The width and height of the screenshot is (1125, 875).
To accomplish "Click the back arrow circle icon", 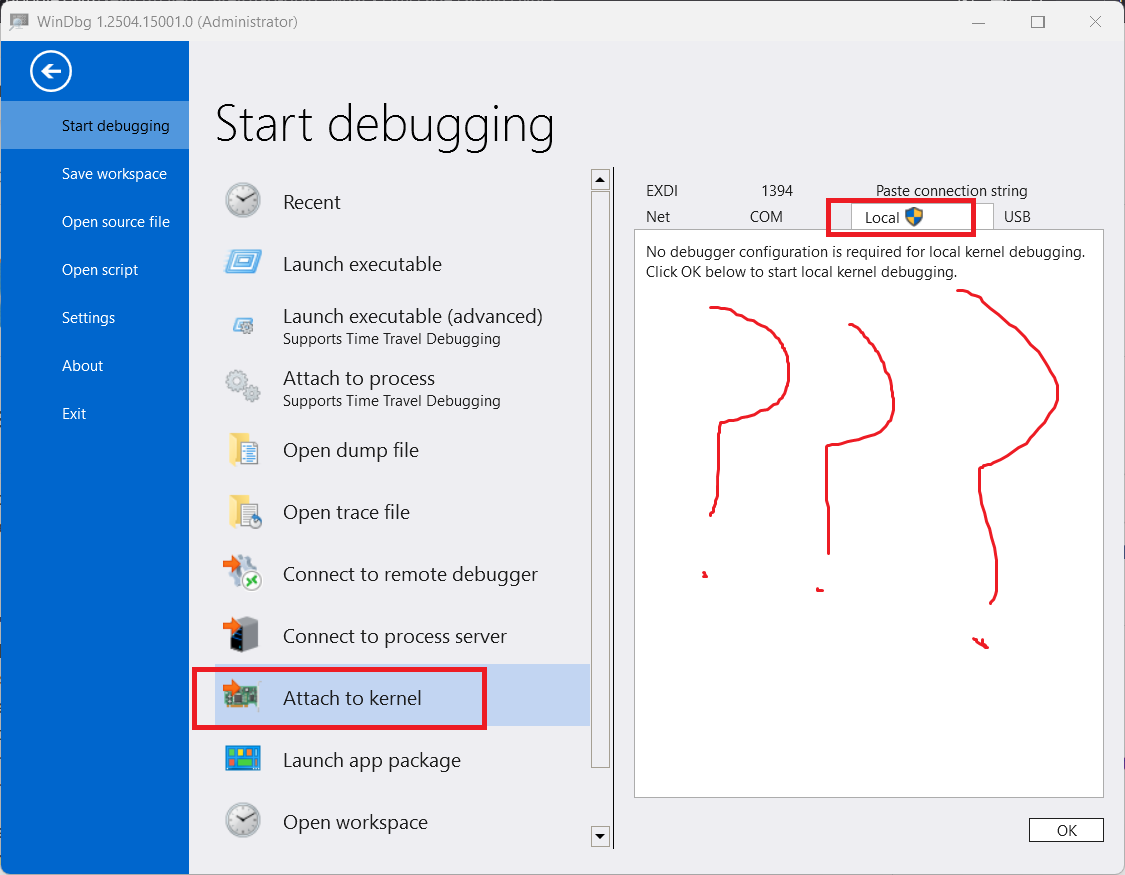I will click(51, 71).
